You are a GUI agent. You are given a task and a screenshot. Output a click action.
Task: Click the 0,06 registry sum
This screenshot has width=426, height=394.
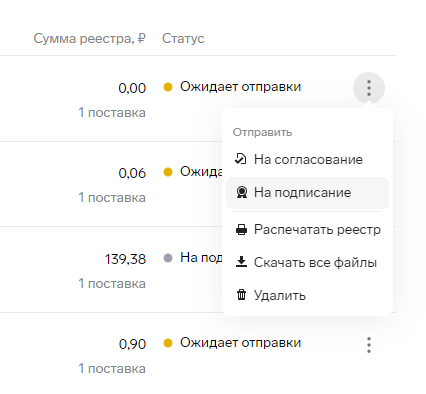tap(132, 173)
